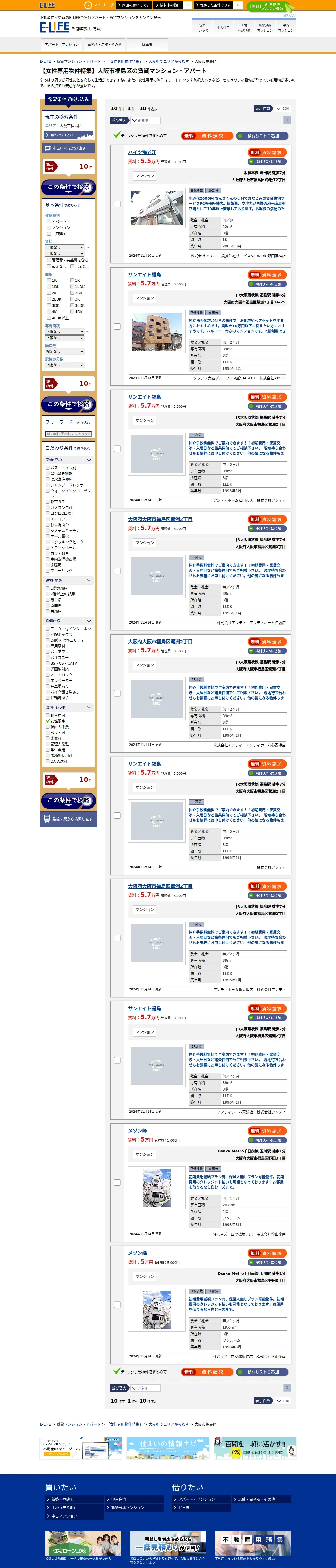Open 検討中の物件 saved list

coord(172,5)
